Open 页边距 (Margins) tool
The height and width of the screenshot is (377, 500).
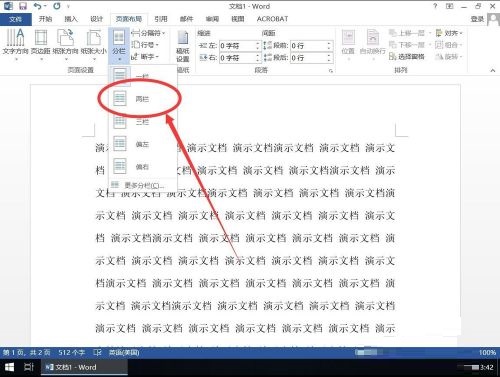[x=41, y=44]
